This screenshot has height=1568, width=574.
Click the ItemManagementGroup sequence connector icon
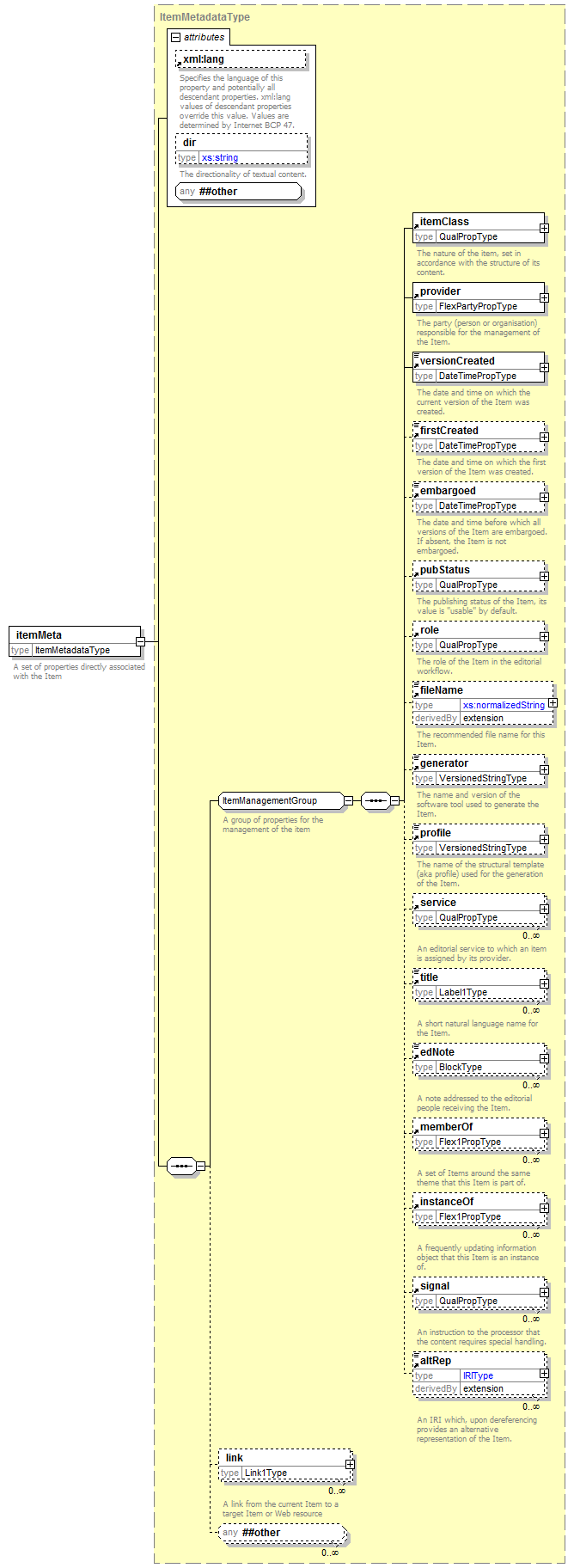376,800
